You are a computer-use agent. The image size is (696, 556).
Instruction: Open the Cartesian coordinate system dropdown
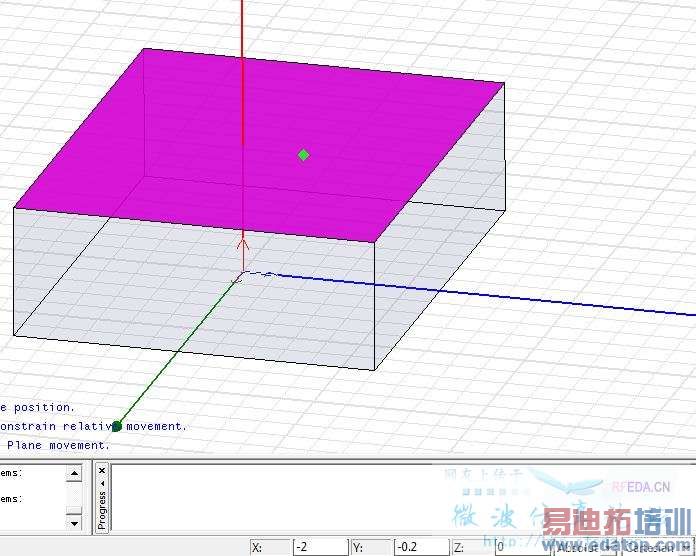[x=658, y=548]
